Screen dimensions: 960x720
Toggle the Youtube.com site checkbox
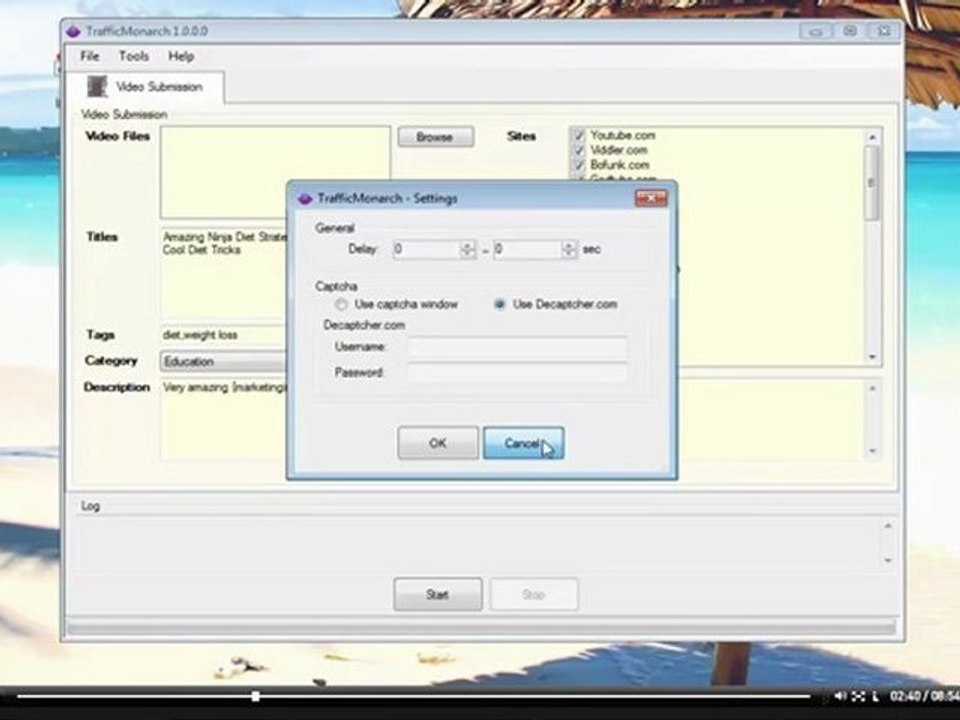579,135
